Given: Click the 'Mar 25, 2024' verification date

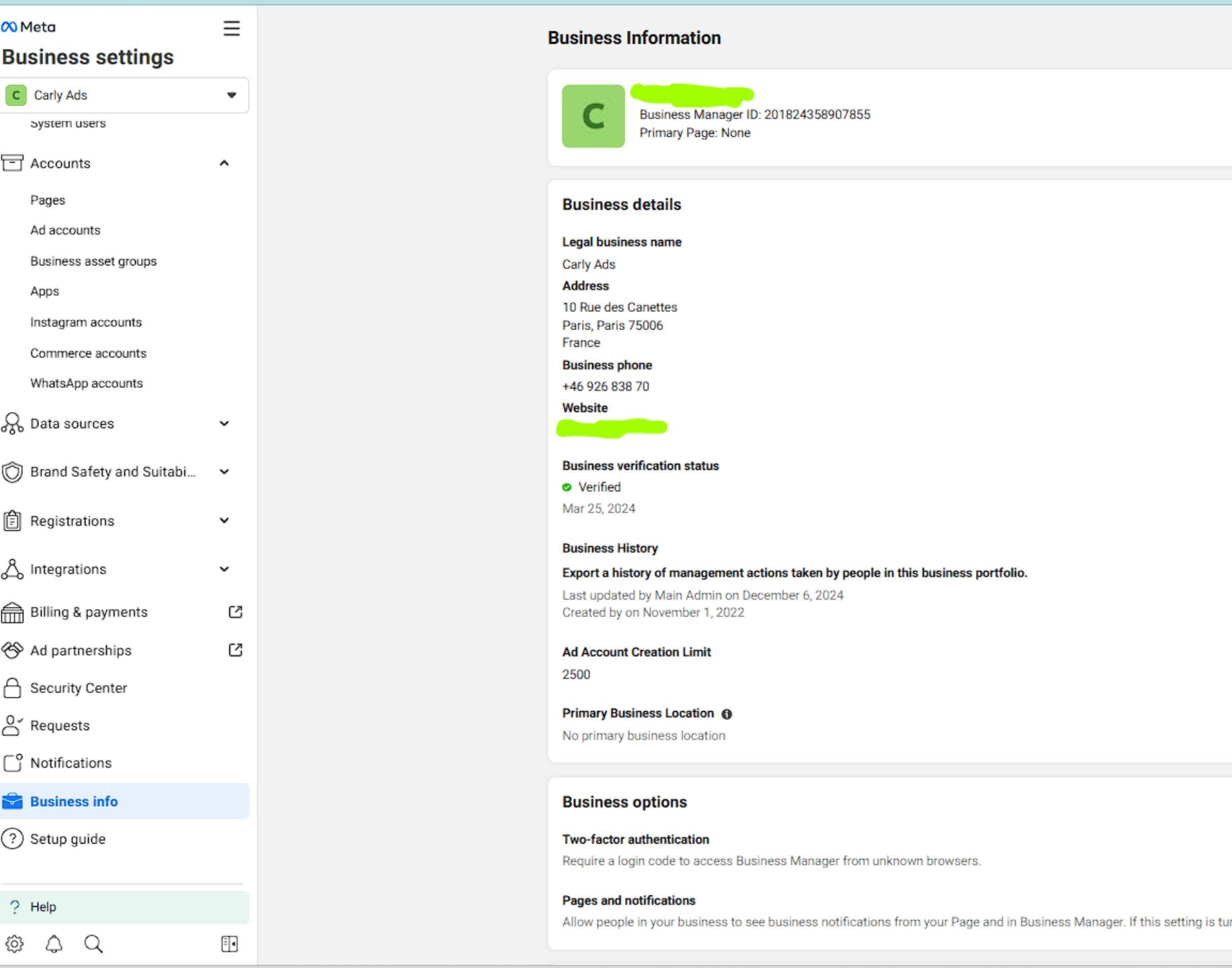Looking at the screenshot, I should [x=598, y=509].
